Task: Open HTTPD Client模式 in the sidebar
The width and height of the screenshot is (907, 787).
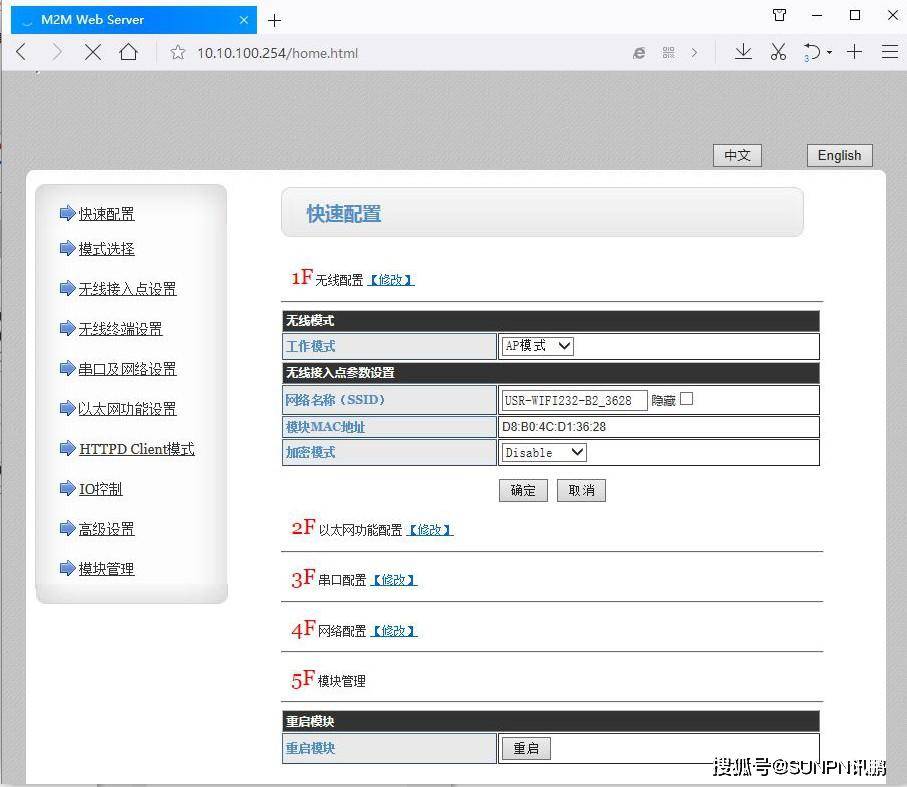Action: pos(137,449)
